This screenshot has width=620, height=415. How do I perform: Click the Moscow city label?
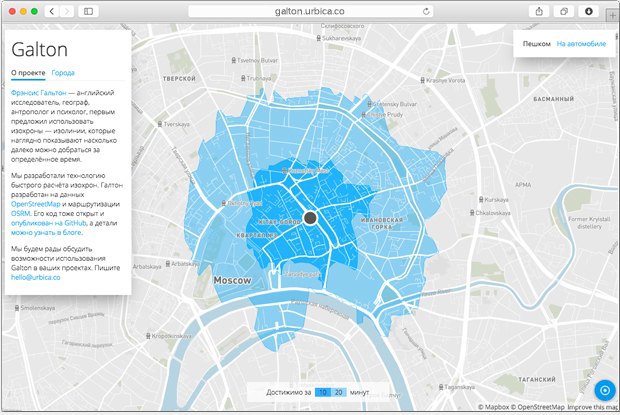tap(232, 280)
